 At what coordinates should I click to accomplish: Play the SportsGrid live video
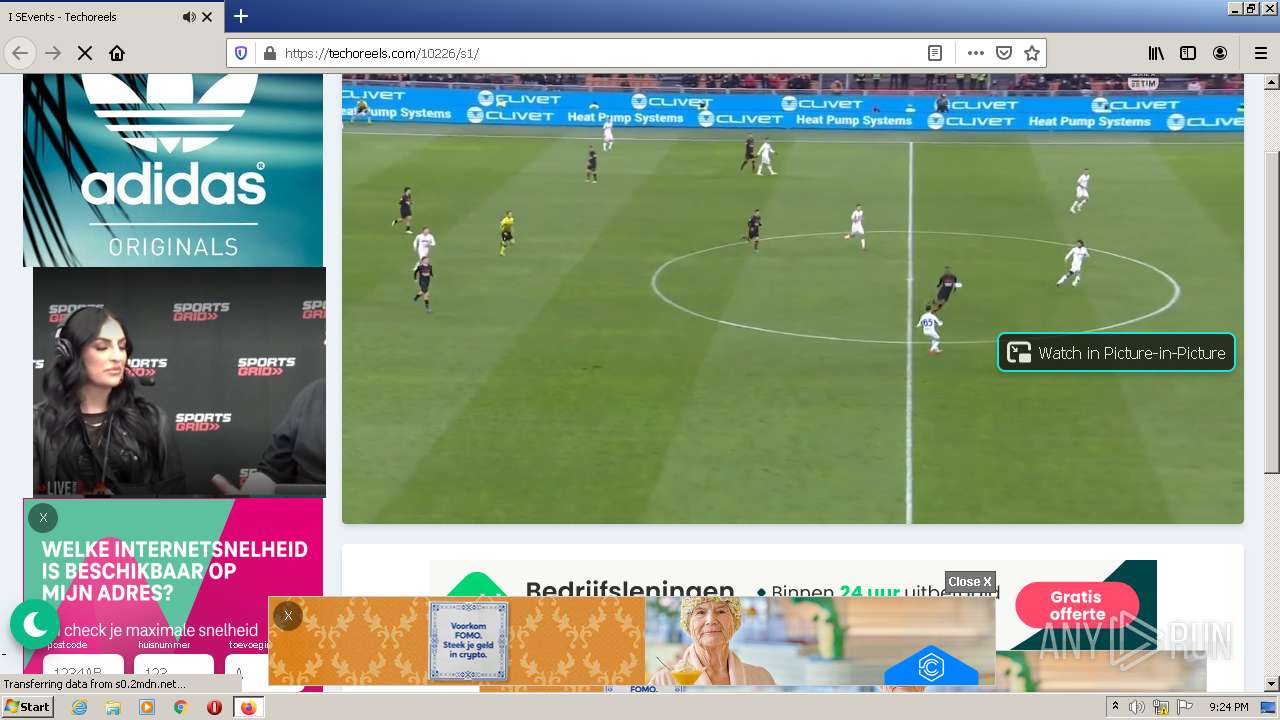click(x=179, y=382)
